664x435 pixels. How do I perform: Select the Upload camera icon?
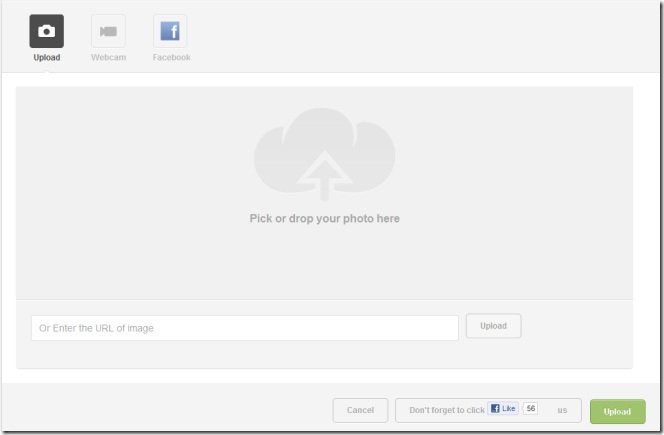coord(47,31)
